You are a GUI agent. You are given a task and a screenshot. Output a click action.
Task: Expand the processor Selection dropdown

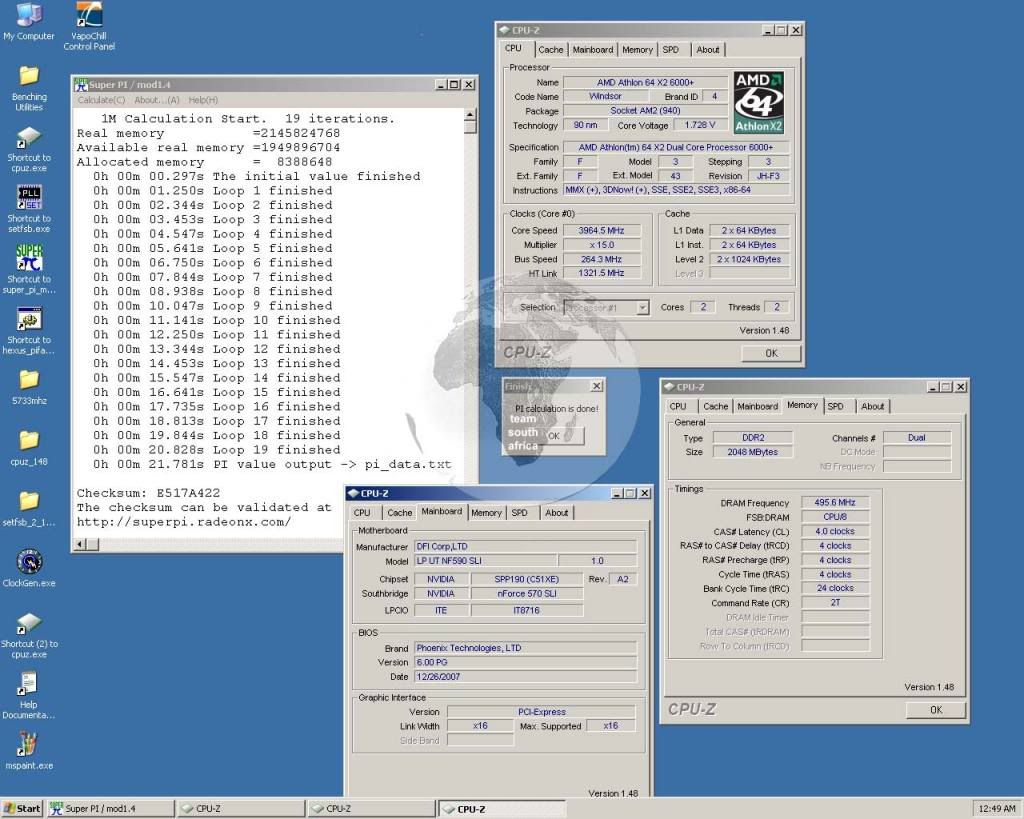[x=643, y=307]
